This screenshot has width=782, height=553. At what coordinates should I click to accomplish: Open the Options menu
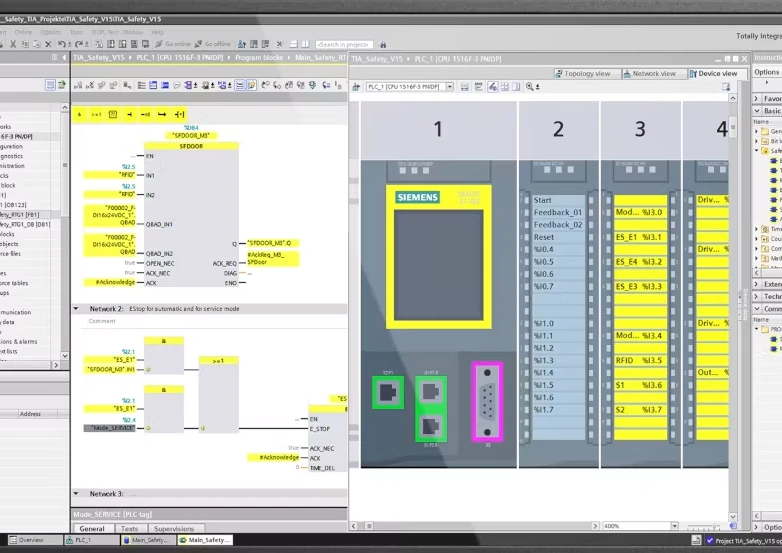point(50,32)
